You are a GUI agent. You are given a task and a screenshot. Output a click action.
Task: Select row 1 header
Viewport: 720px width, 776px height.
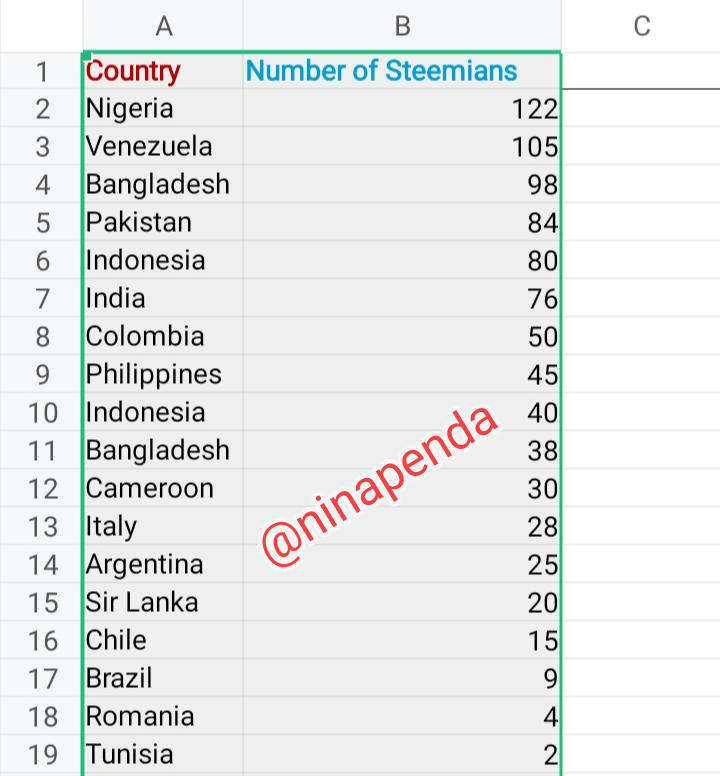pos(41,72)
